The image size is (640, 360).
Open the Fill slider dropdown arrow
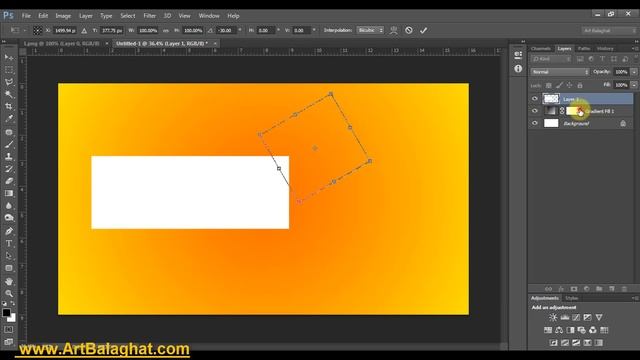[634, 85]
